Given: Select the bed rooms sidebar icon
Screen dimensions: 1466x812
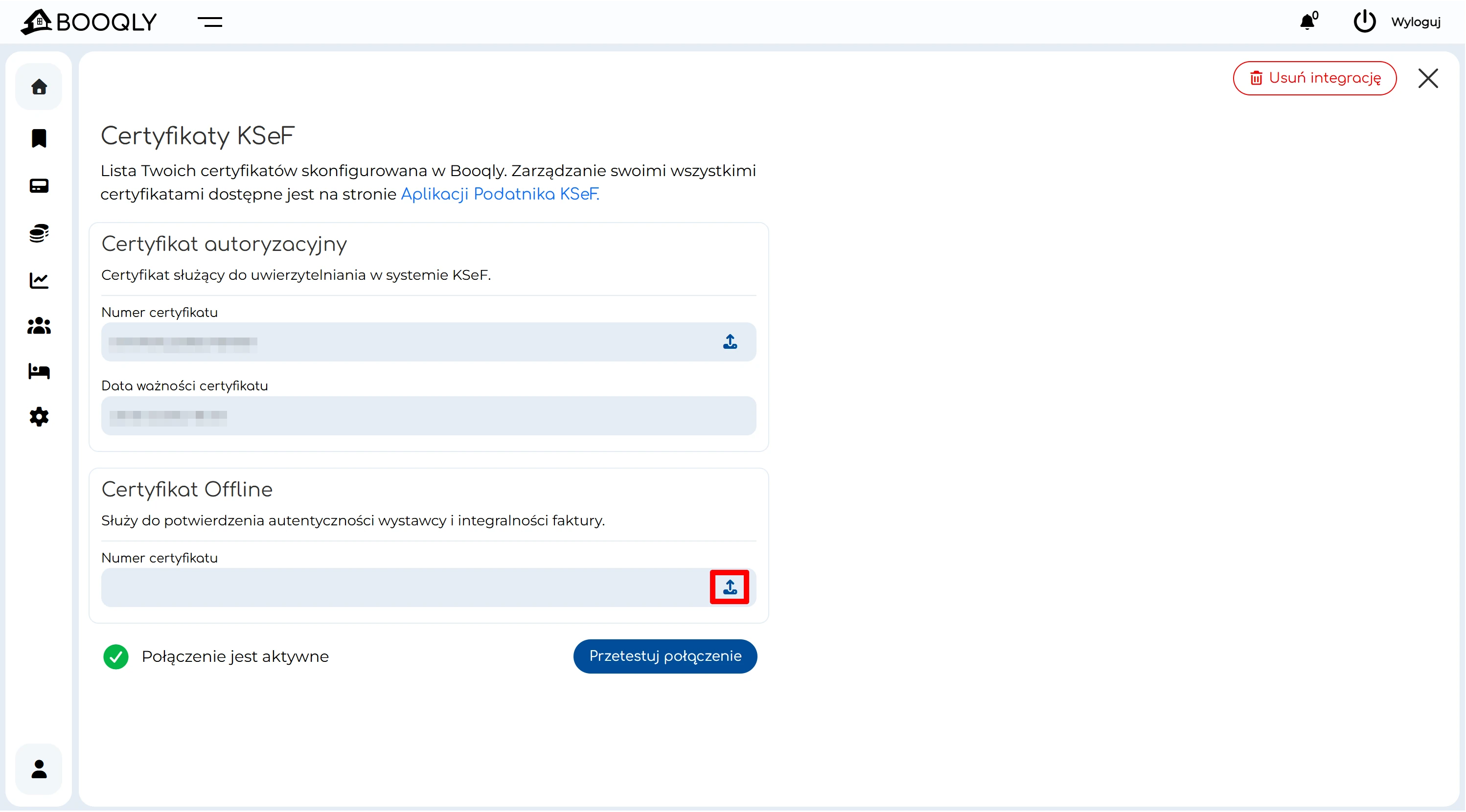Looking at the screenshot, I should (39, 371).
